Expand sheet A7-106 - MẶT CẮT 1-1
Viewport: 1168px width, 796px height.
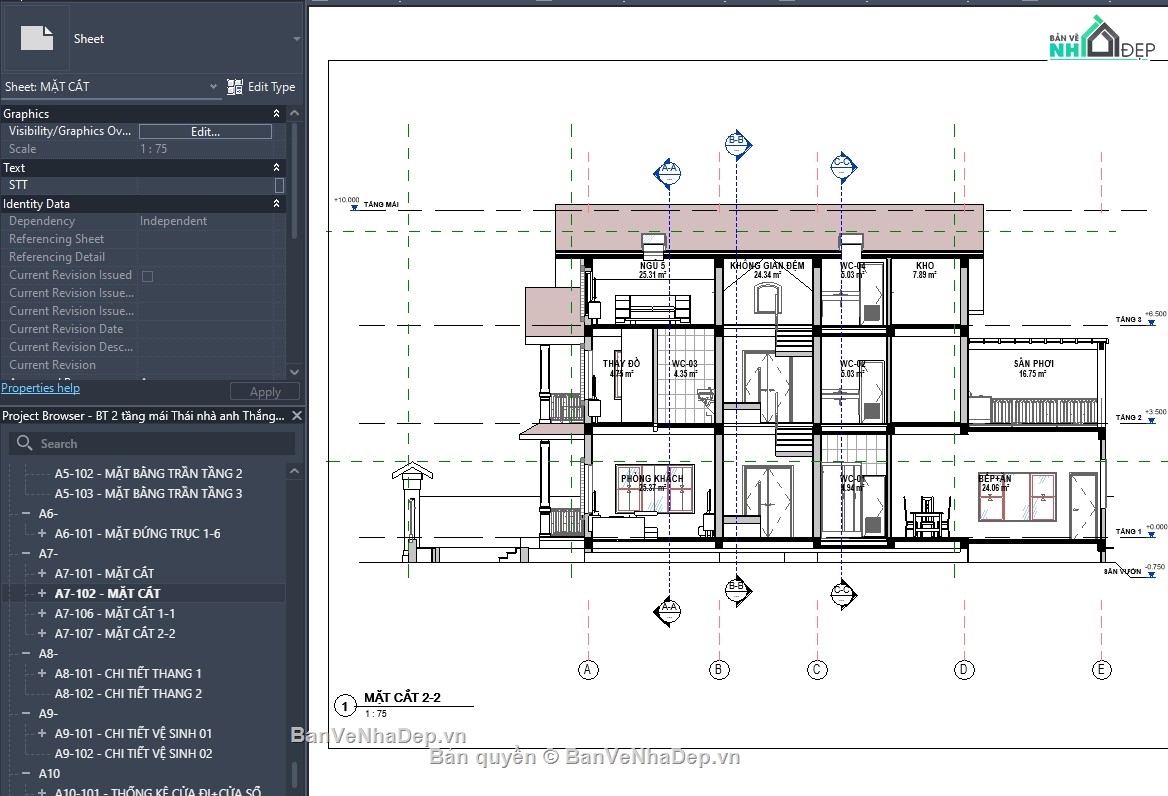point(42,614)
